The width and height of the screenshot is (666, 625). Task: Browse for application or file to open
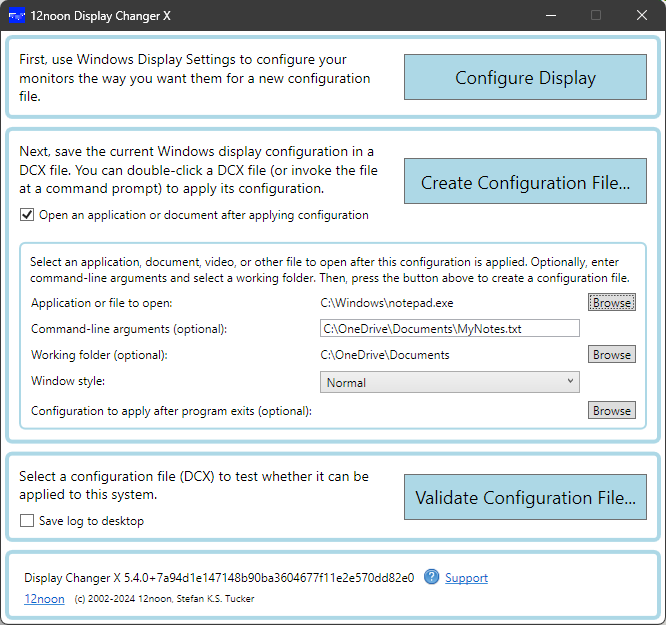click(612, 303)
